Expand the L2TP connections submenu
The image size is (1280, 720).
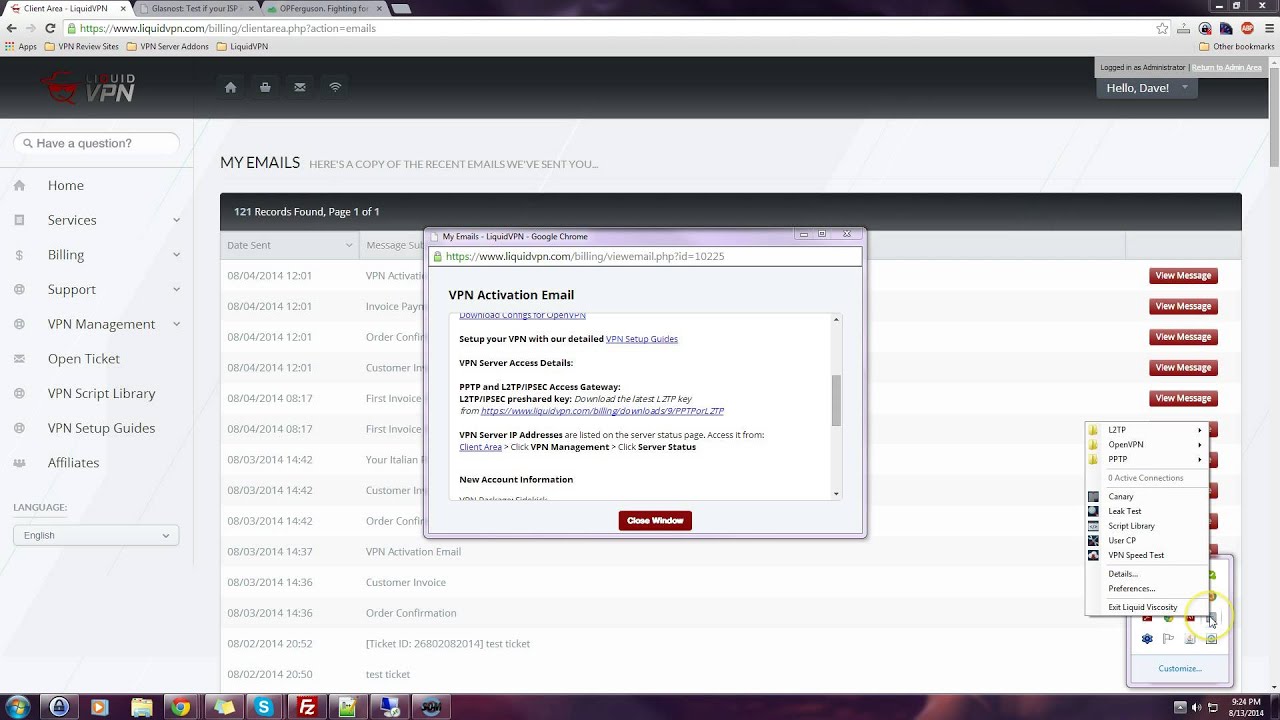[1146, 430]
